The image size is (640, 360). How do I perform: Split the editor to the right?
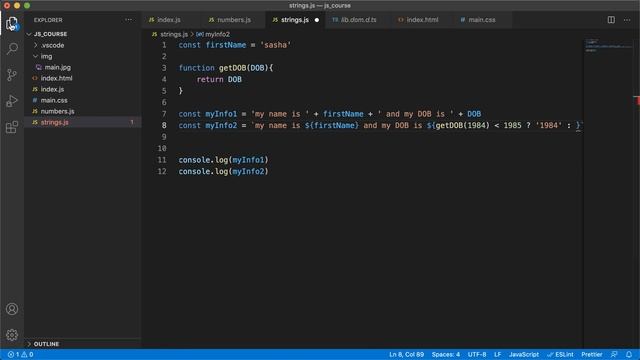point(611,20)
